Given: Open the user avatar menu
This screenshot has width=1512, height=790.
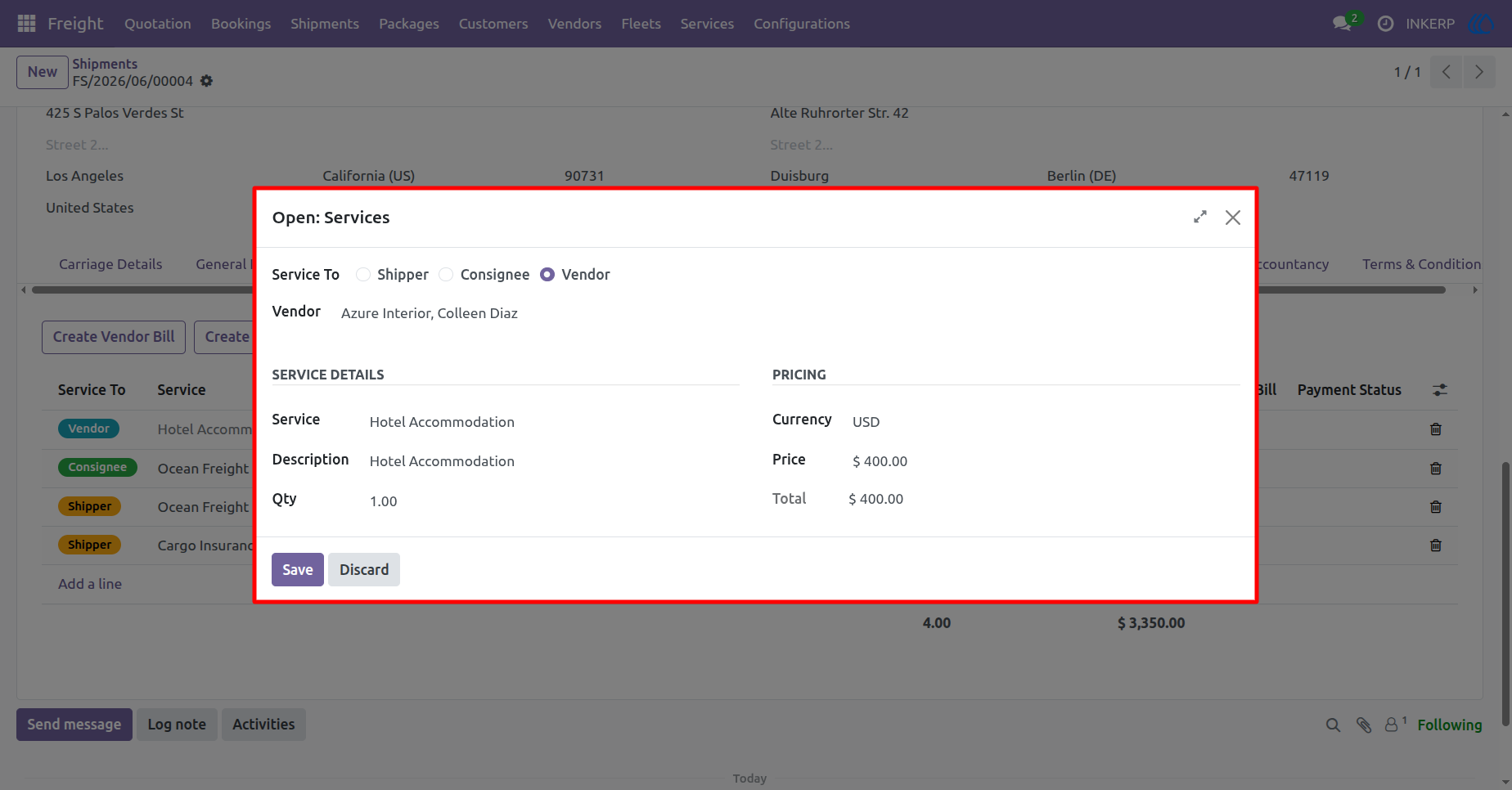Looking at the screenshot, I should [1482, 24].
